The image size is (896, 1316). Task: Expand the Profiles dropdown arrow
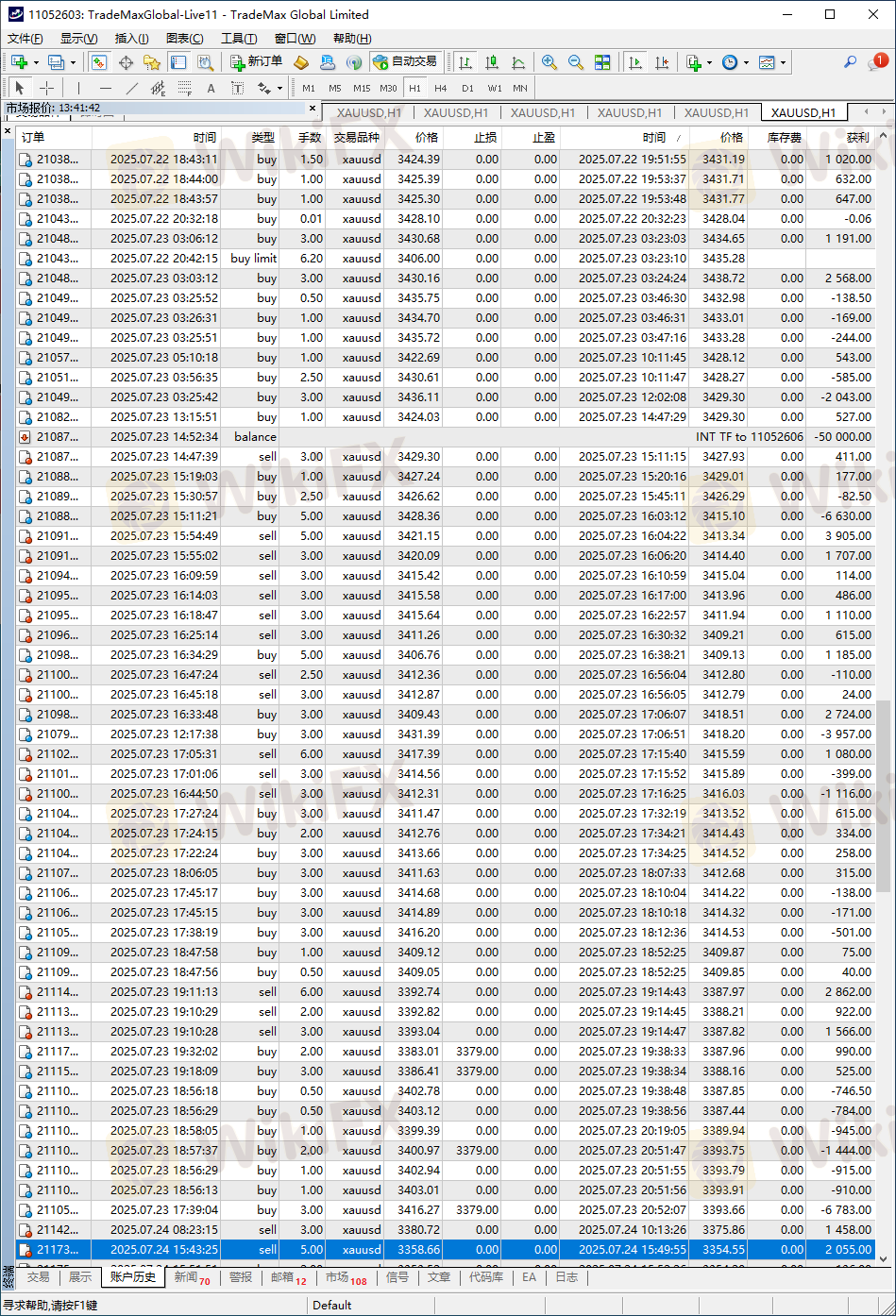(73, 62)
